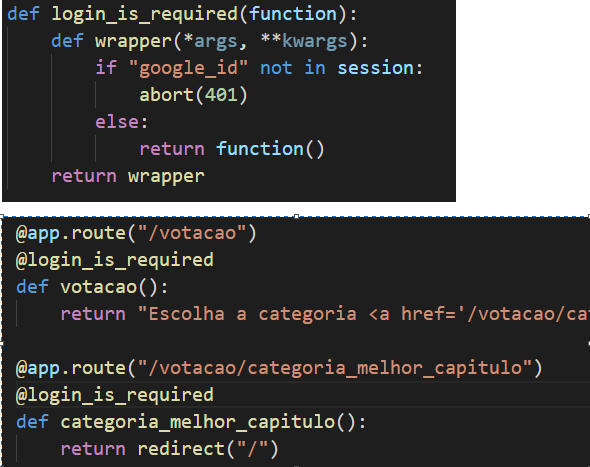Click the def votacao() line
This screenshot has width=590, height=467.
[92, 287]
